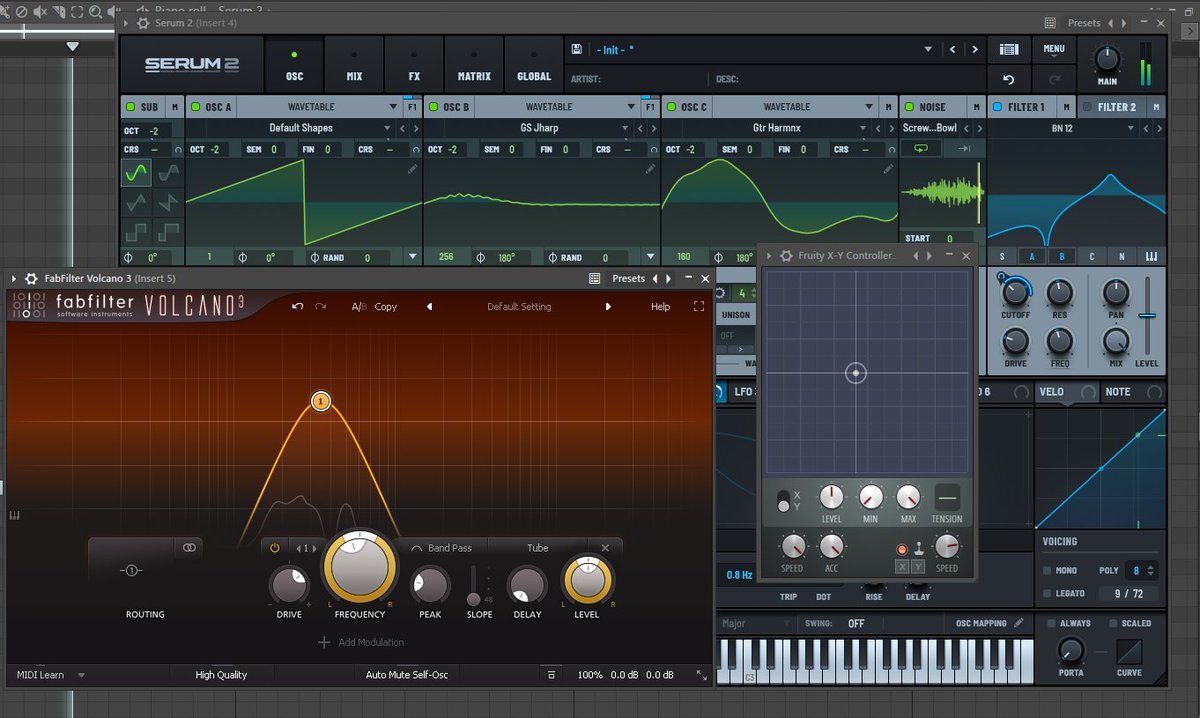Toggle OSC C enable switch
This screenshot has height=718, width=1200.
pyautogui.click(x=671, y=107)
